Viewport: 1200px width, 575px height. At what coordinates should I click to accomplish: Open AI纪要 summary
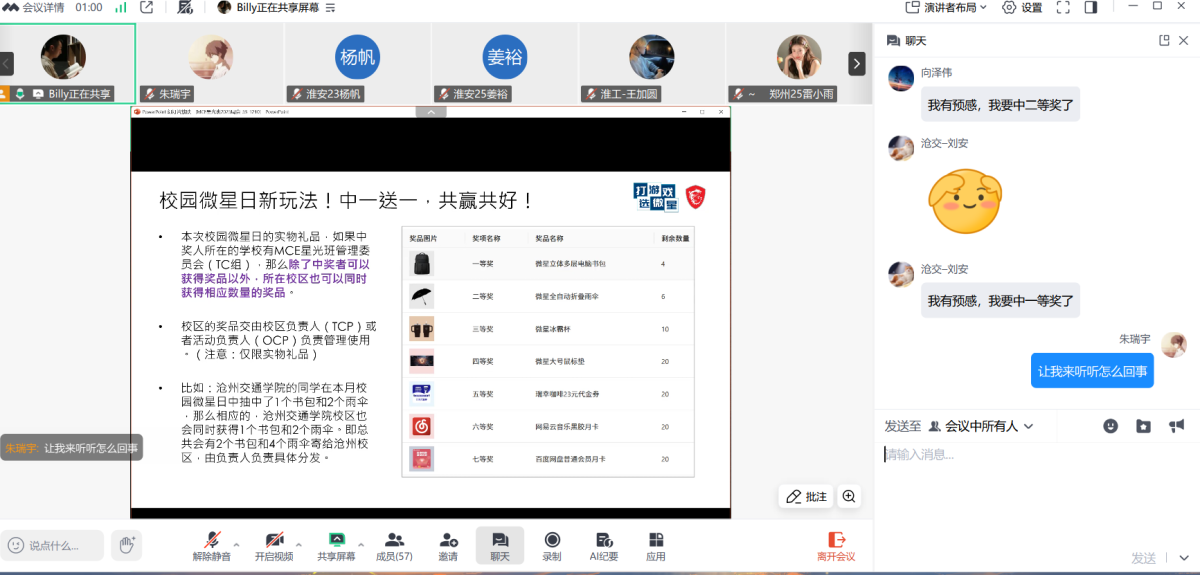tap(604, 546)
